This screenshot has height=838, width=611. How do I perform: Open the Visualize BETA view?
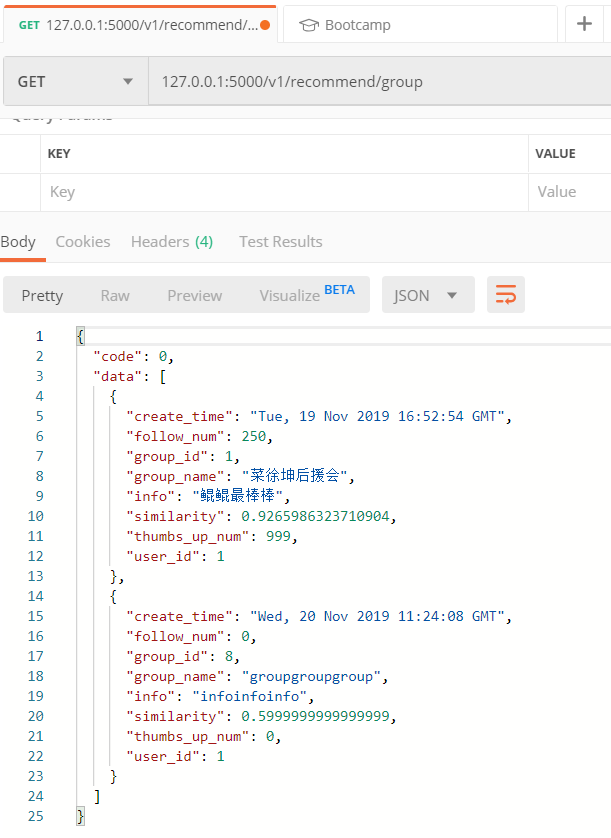point(306,295)
